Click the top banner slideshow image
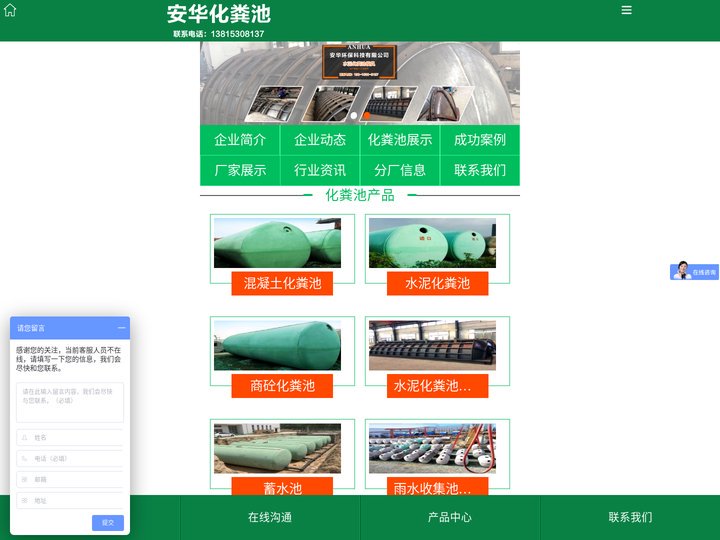 coord(360,83)
